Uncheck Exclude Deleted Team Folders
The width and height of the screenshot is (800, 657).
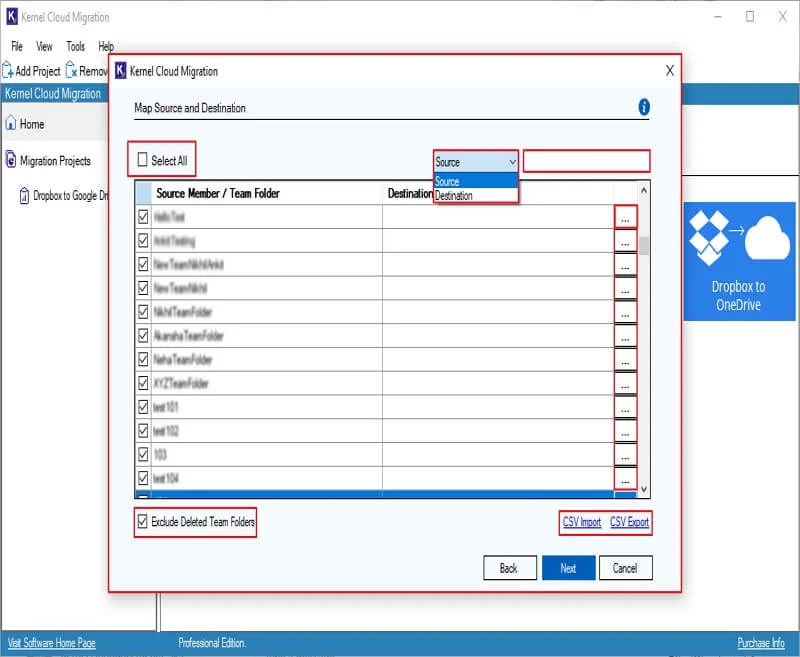(142, 521)
